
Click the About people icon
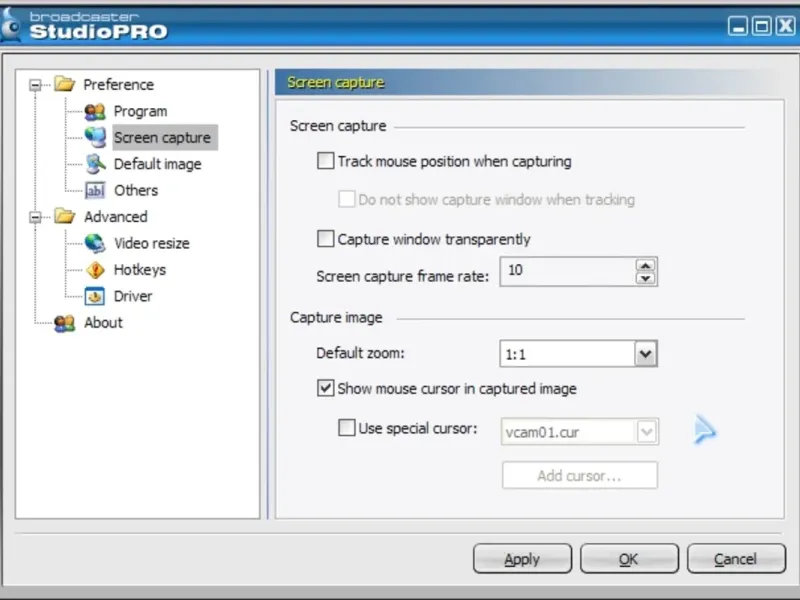(65, 322)
